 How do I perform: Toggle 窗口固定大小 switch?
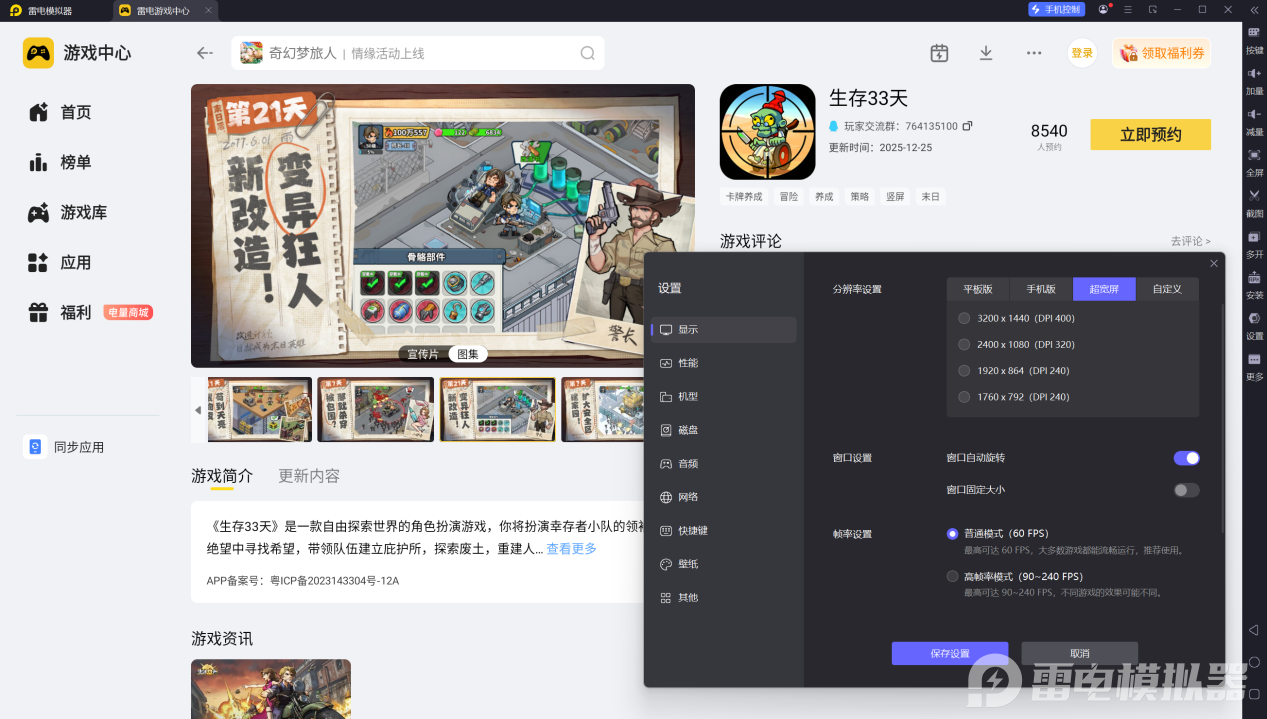(x=1186, y=490)
